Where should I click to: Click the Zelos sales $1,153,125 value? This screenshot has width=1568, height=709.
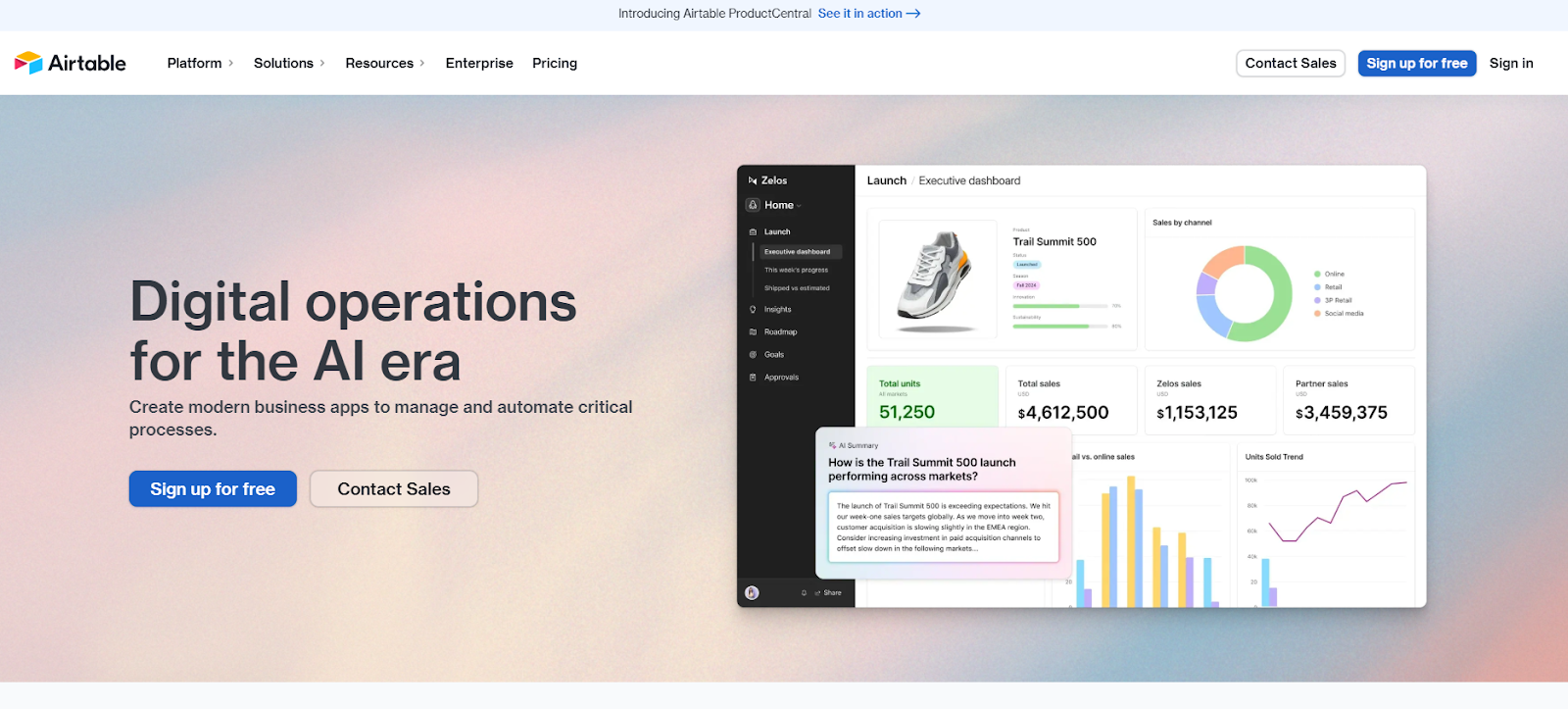tap(1198, 413)
